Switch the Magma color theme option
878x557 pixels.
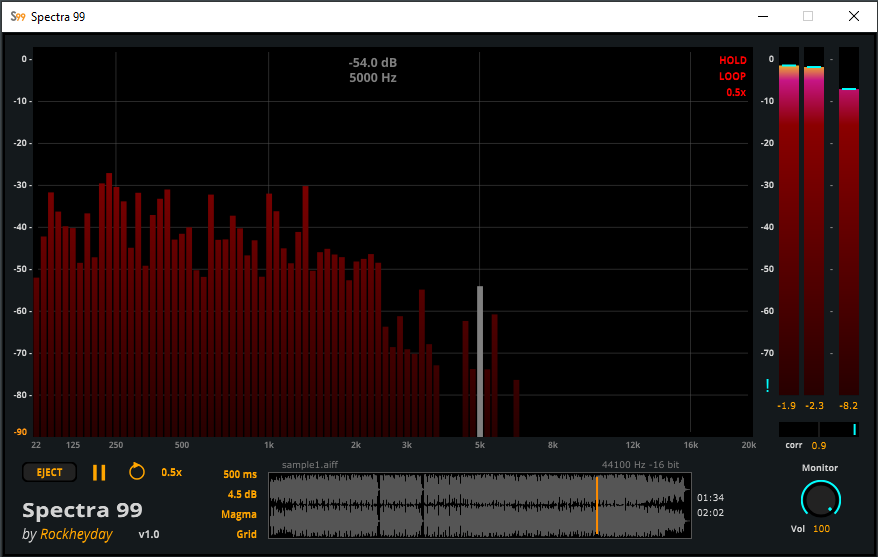point(239,514)
